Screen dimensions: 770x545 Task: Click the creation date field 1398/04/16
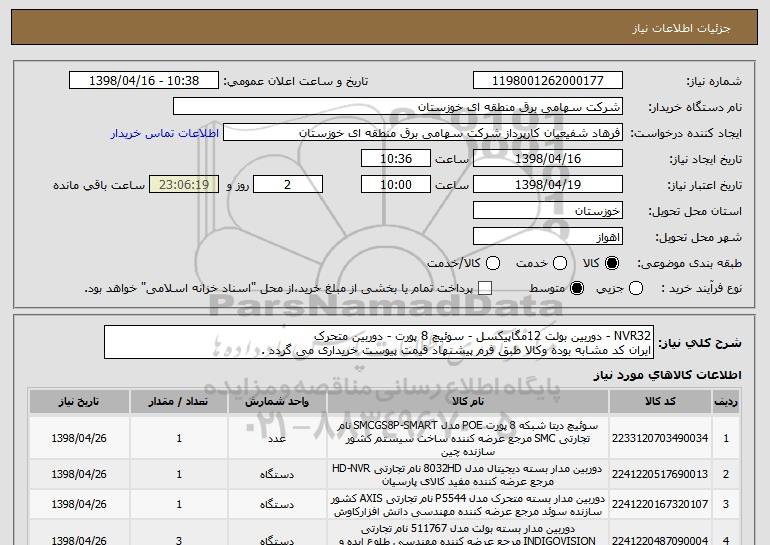coord(548,159)
